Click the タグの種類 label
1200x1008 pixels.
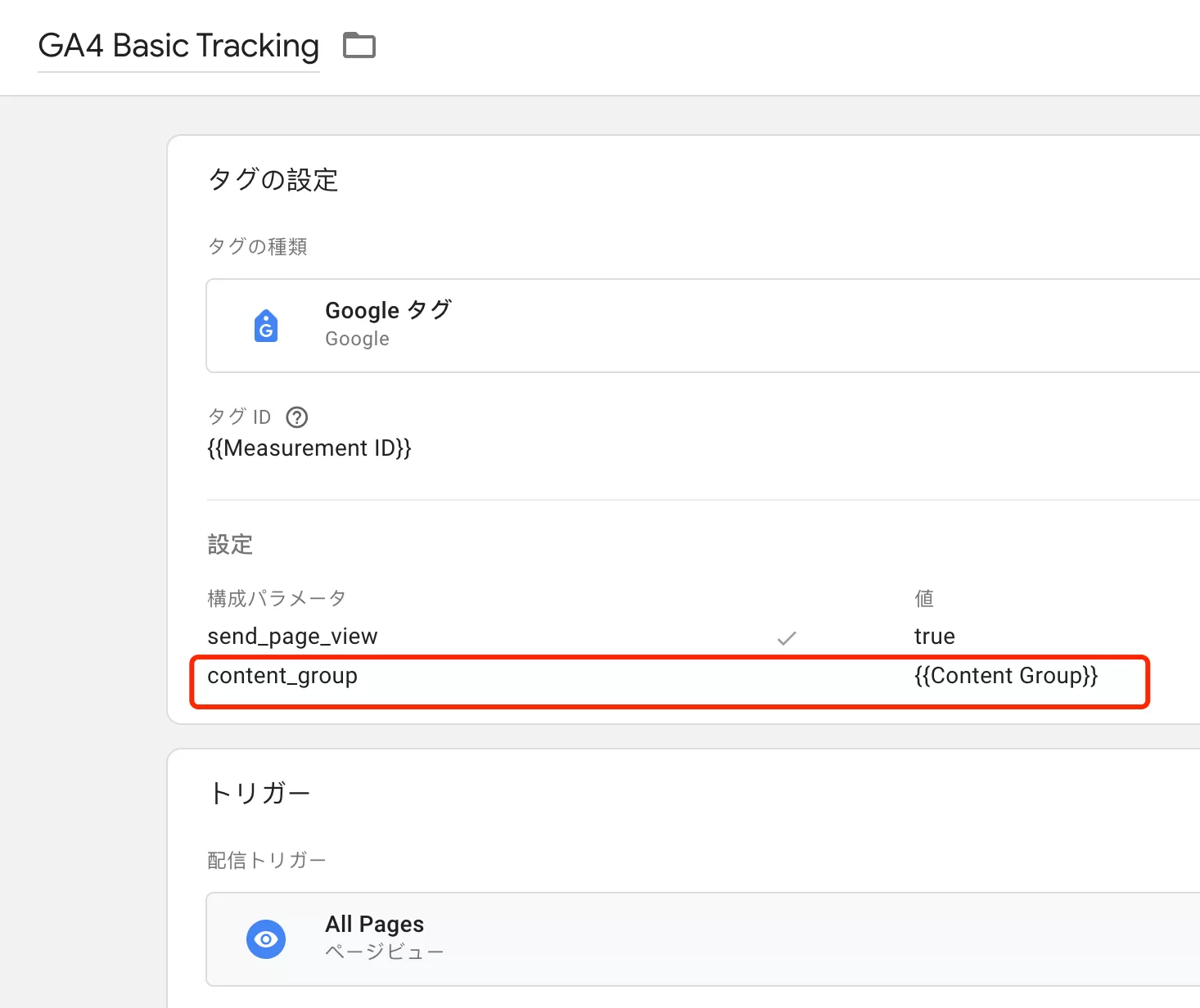pyautogui.click(x=258, y=246)
